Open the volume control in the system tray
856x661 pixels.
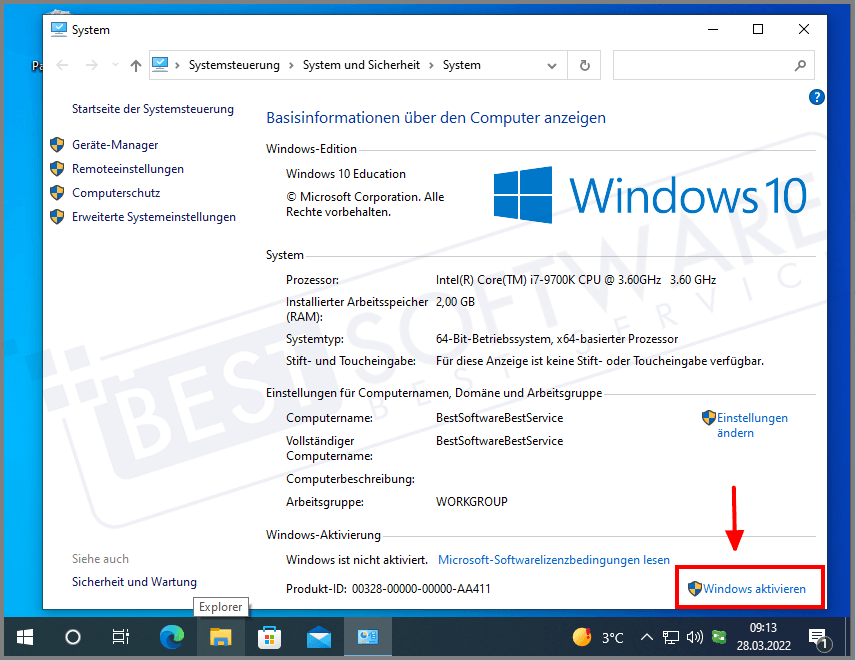[695, 637]
